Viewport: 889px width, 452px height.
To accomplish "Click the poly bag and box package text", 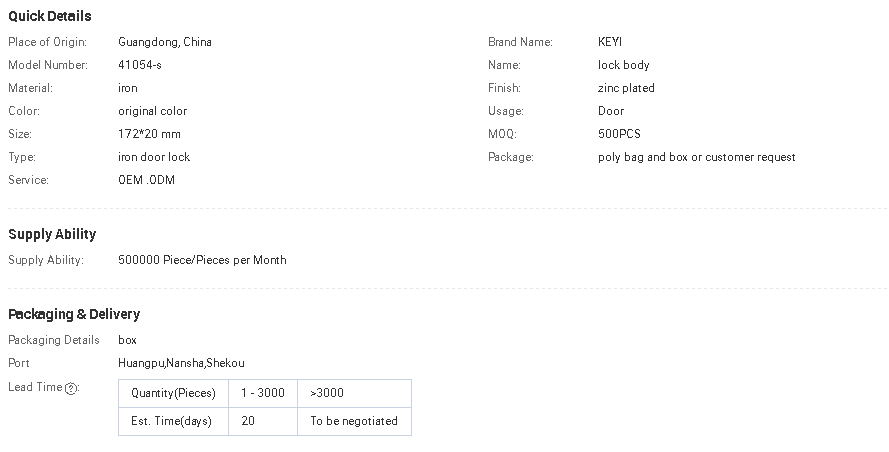I will [x=696, y=157].
